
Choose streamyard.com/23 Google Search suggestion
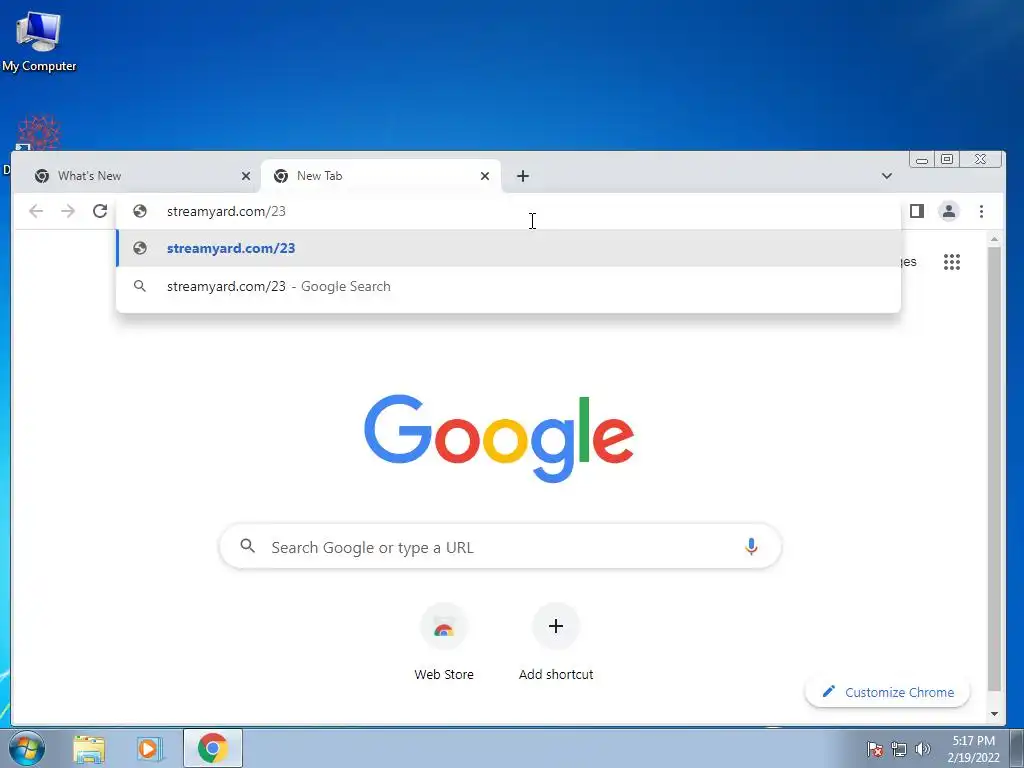point(508,286)
